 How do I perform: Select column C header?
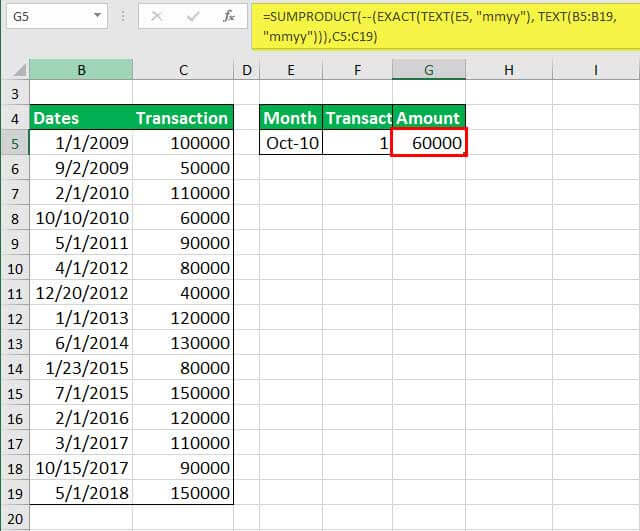tap(183, 70)
